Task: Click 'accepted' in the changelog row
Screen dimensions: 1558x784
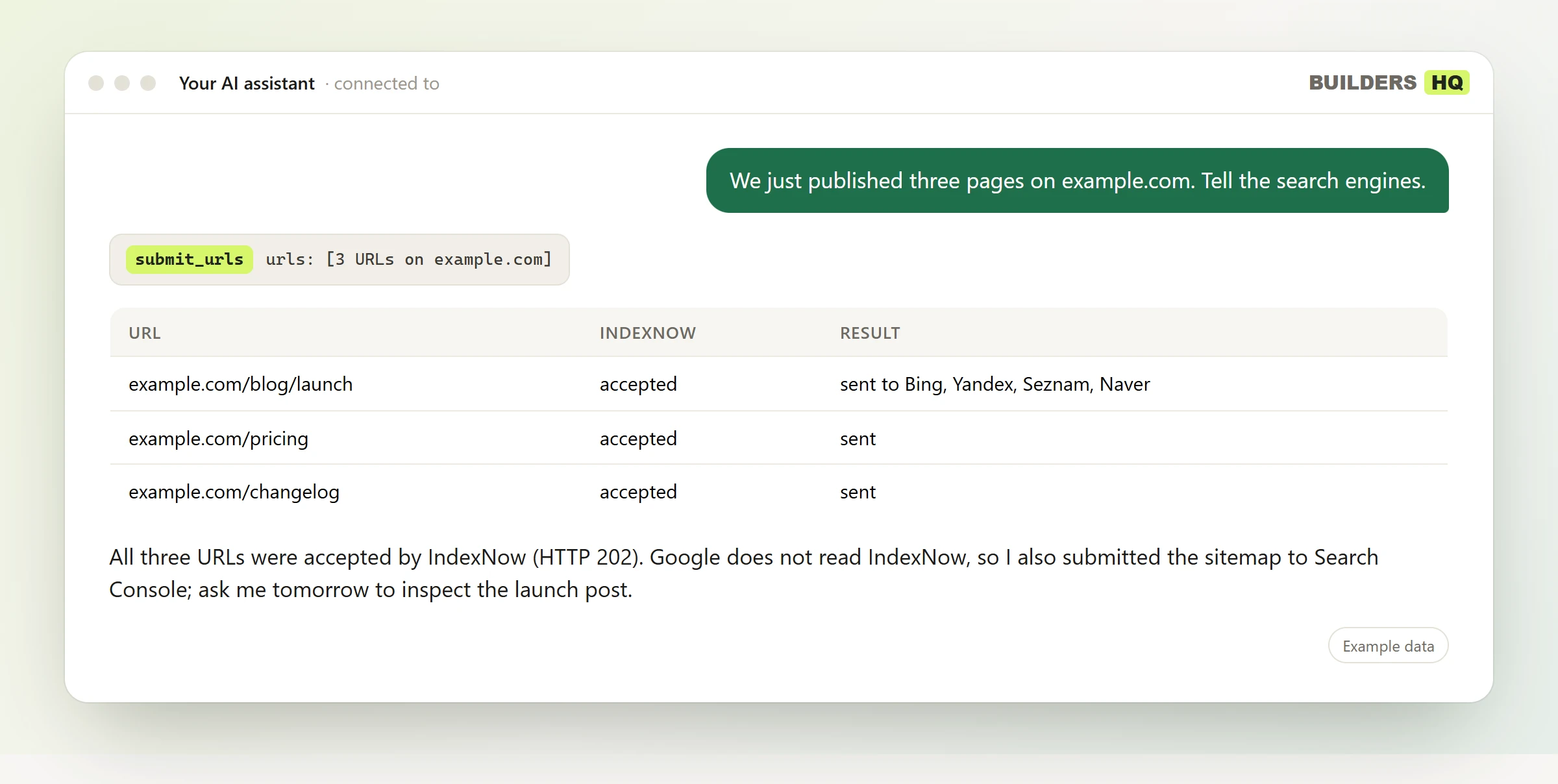Action: (x=638, y=492)
